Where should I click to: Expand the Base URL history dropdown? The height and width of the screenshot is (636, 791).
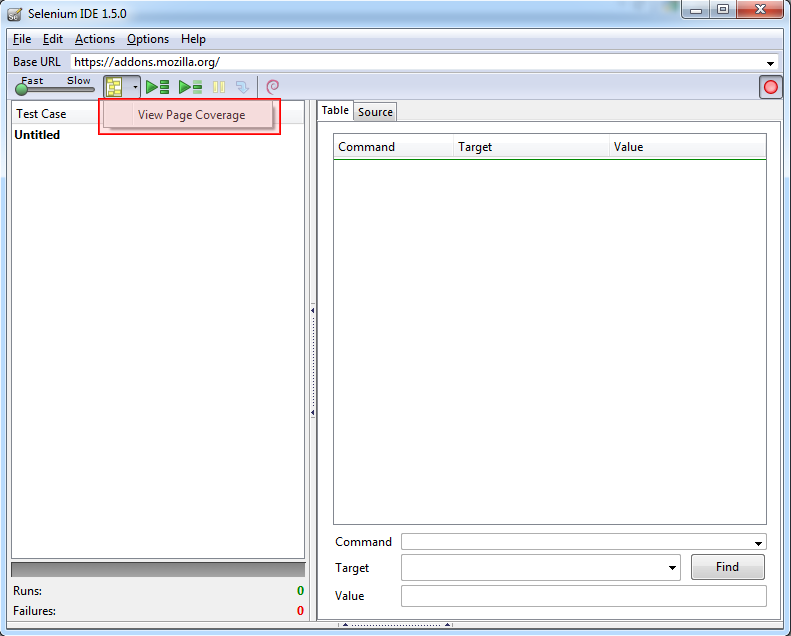[770, 63]
